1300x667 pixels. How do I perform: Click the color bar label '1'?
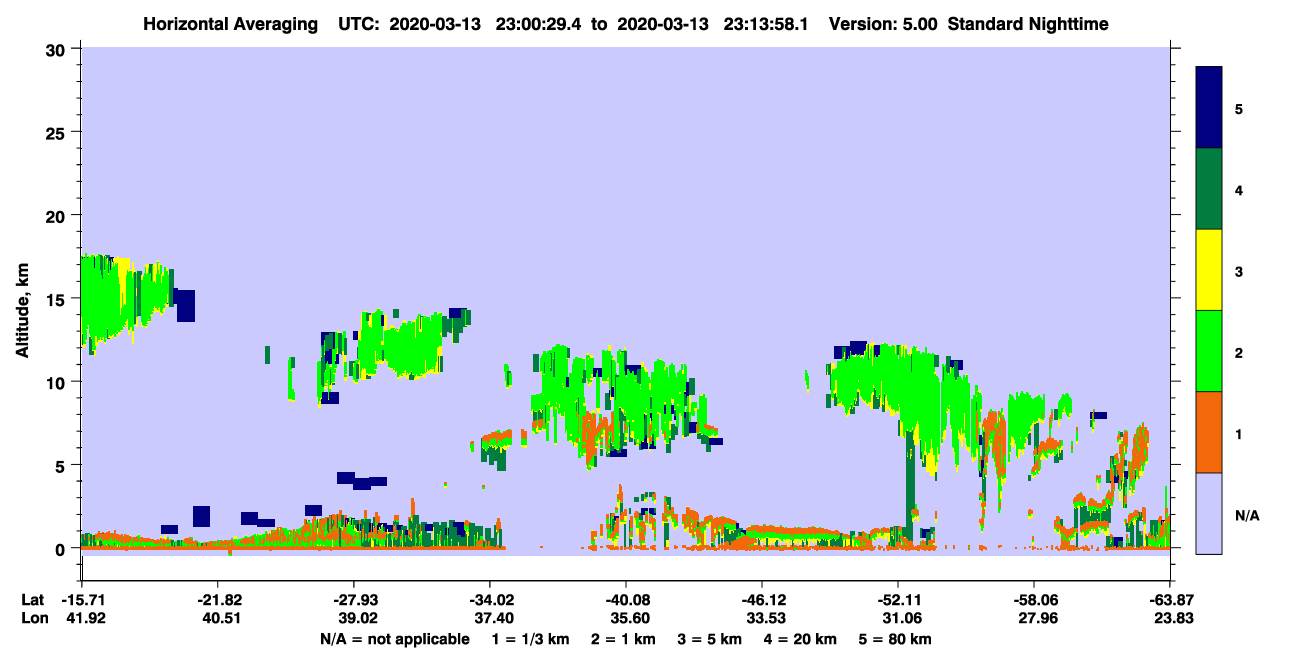point(1239,433)
